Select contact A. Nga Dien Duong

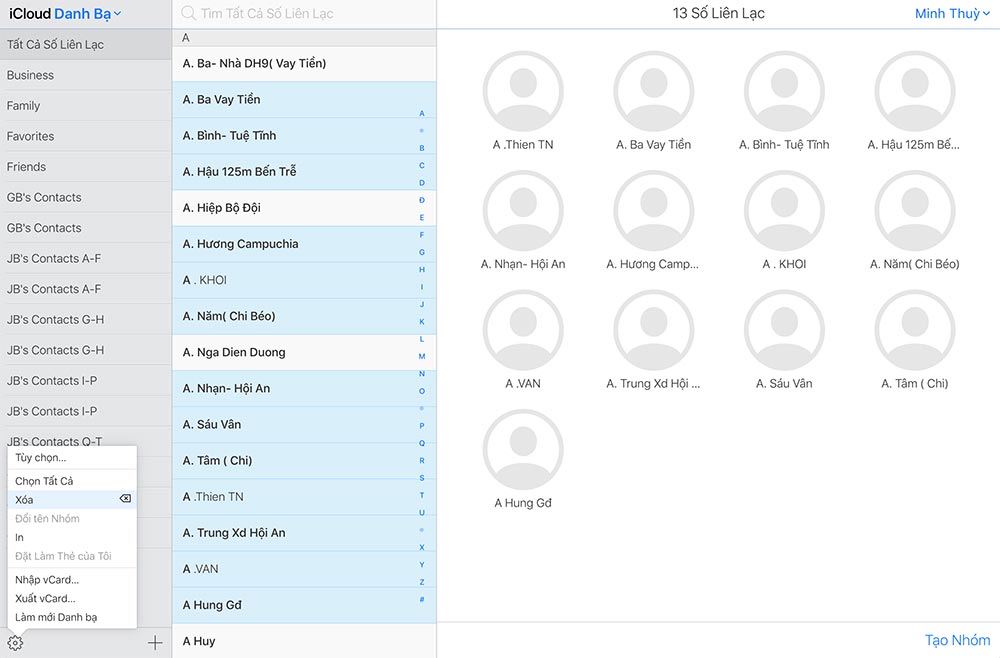coord(304,353)
